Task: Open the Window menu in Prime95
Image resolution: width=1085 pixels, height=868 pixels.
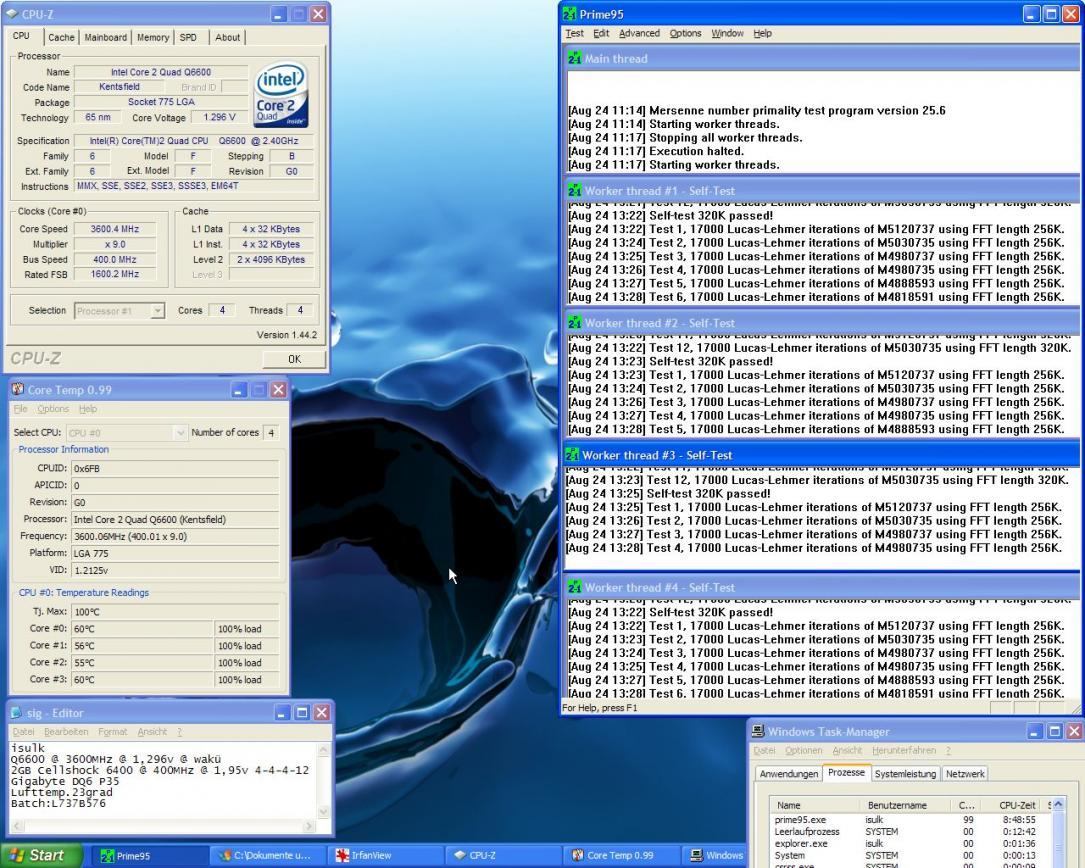Action: [x=727, y=33]
